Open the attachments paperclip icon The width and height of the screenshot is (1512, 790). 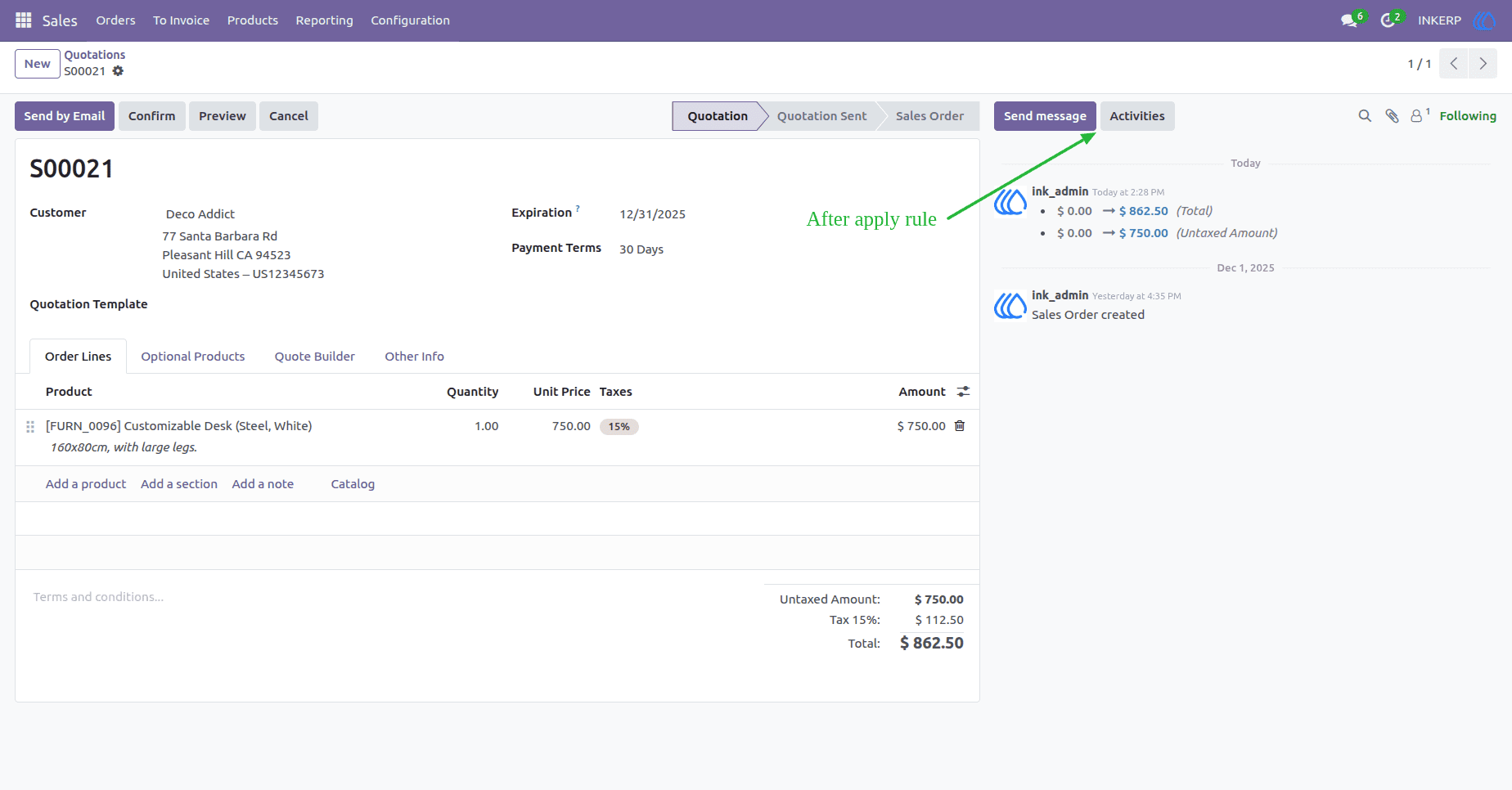click(1392, 116)
